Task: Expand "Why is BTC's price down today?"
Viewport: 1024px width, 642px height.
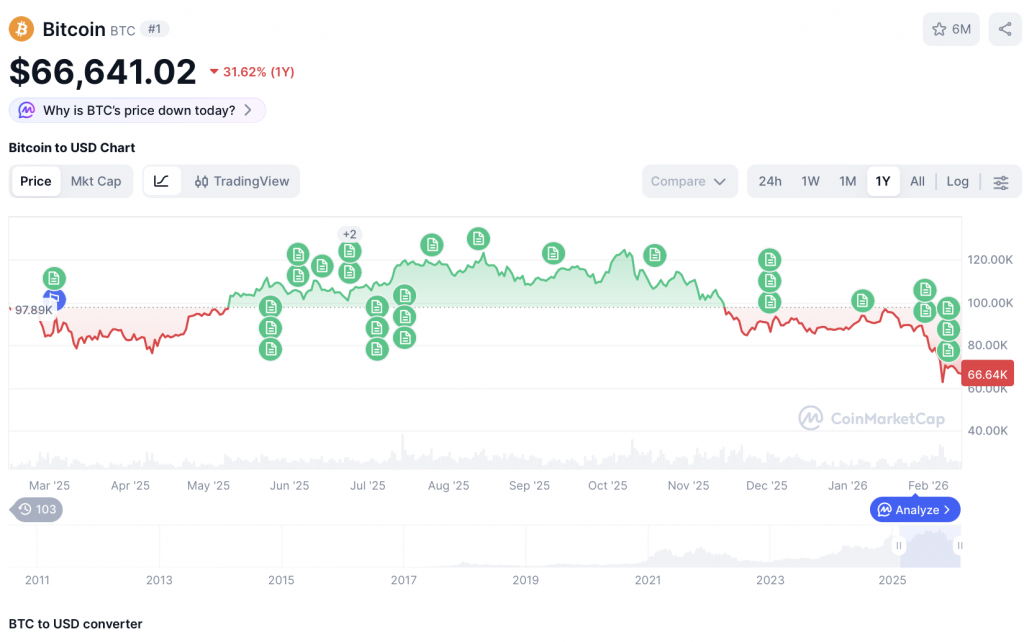Action: 138,110
